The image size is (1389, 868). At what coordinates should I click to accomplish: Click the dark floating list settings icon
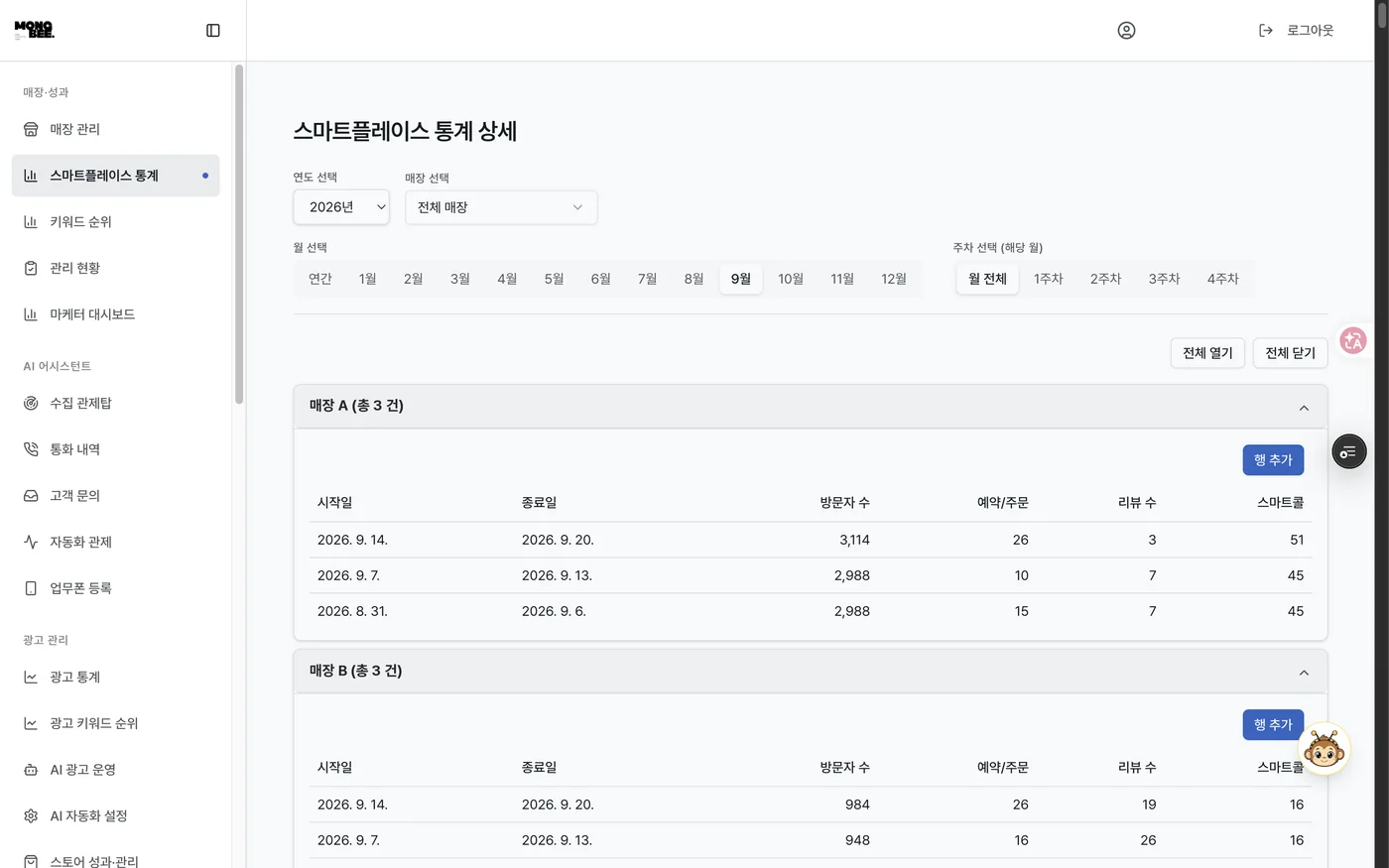coord(1348,452)
